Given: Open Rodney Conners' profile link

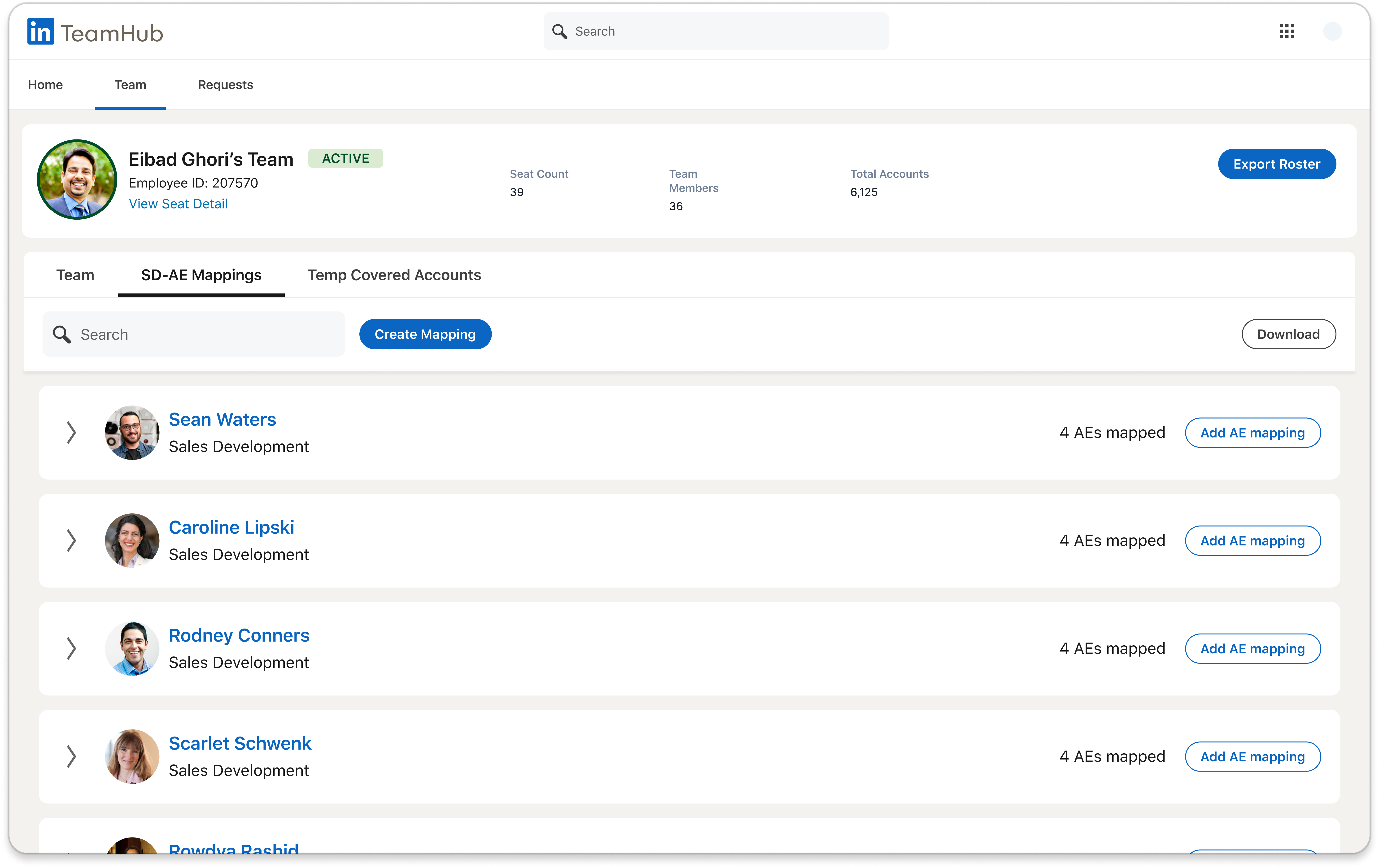Looking at the screenshot, I should pos(239,636).
